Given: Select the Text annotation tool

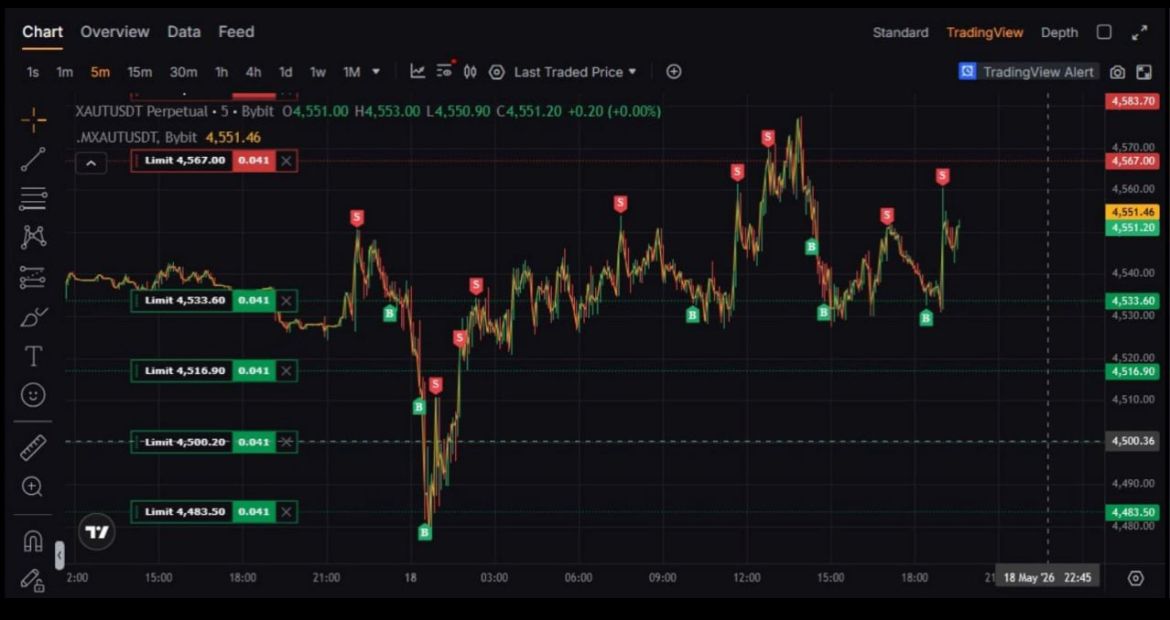Looking at the screenshot, I should coord(33,356).
